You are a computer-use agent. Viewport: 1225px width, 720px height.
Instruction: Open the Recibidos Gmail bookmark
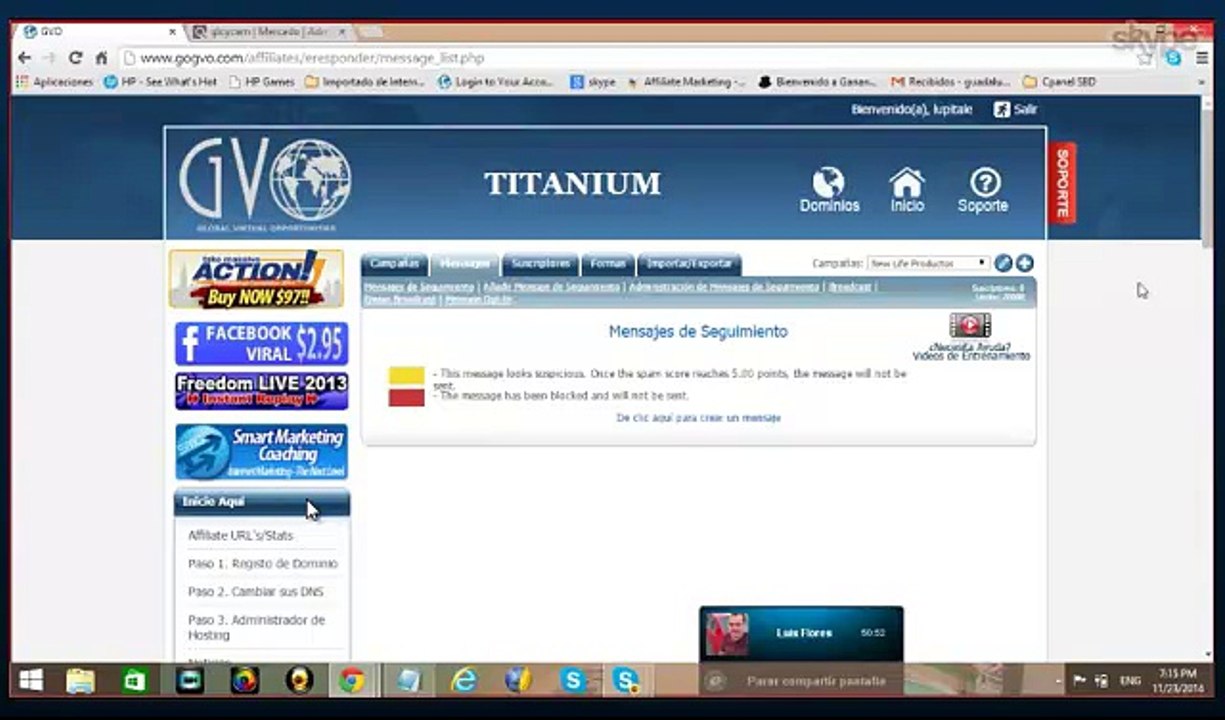coord(951,82)
